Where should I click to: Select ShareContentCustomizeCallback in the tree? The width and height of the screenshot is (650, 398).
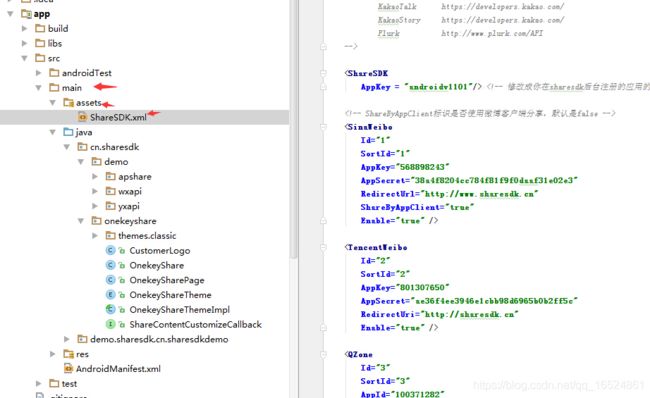[195, 324]
